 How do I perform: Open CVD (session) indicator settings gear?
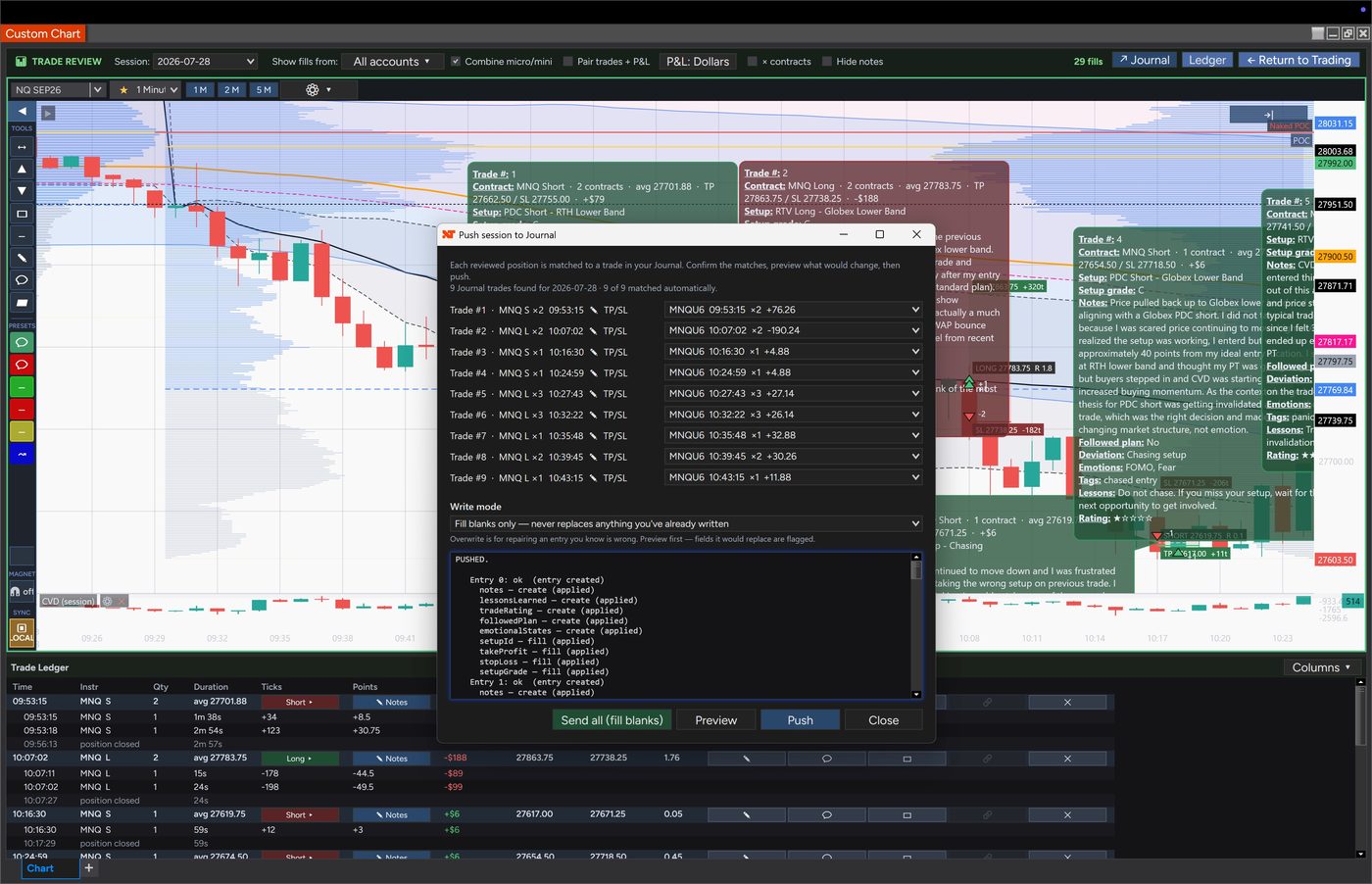[108, 601]
